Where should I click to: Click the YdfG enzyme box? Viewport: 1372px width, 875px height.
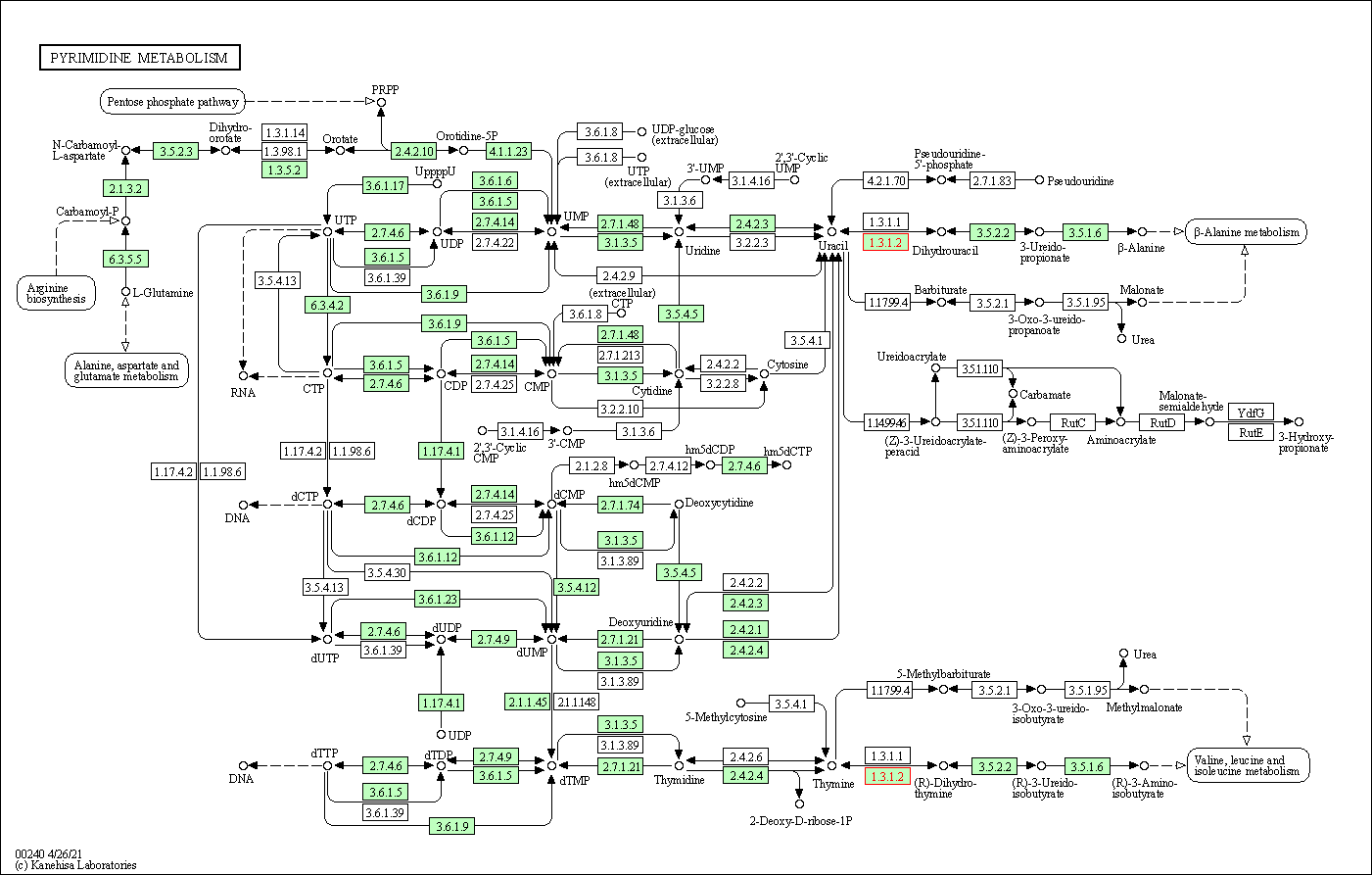[x=1251, y=413]
